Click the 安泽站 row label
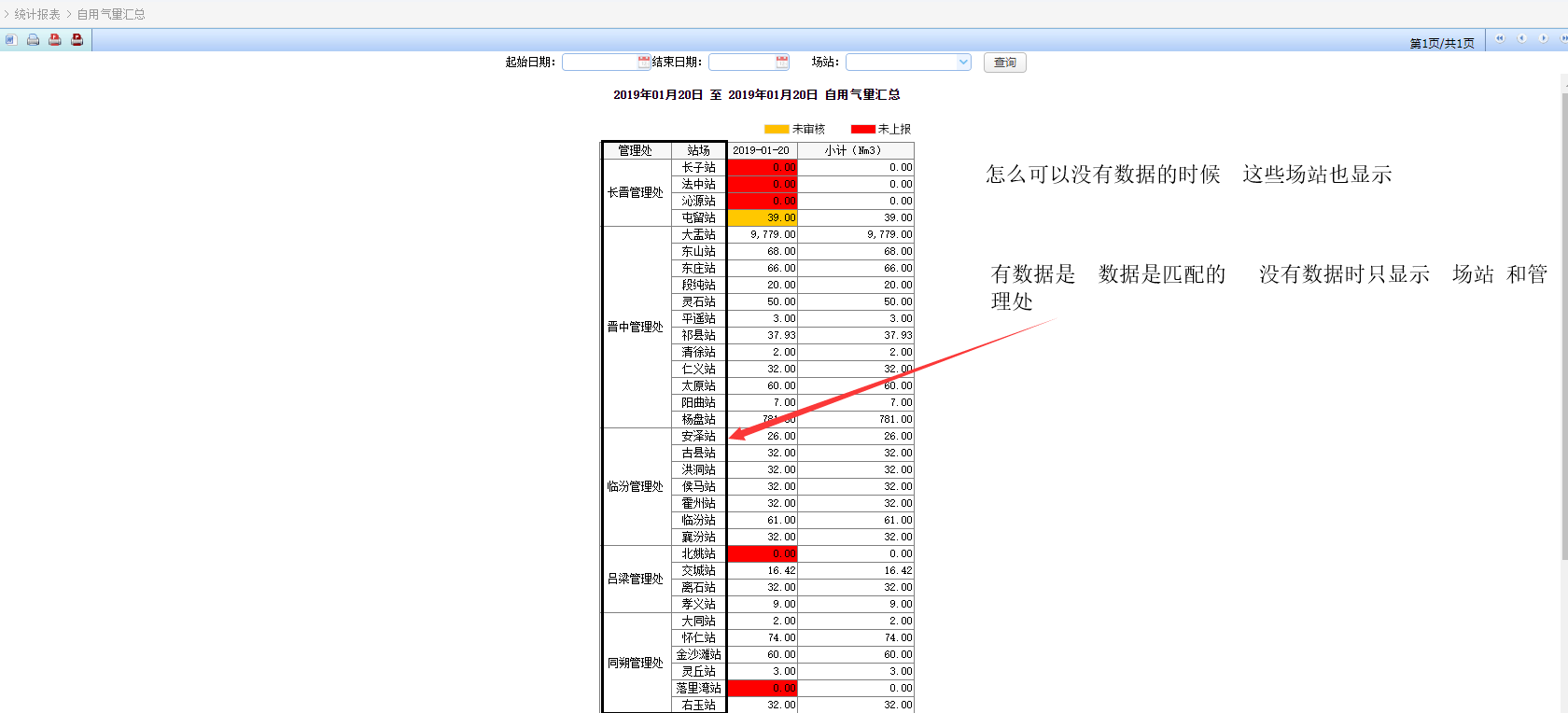This screenshot has width=1568, height=713. coord(699,436)
